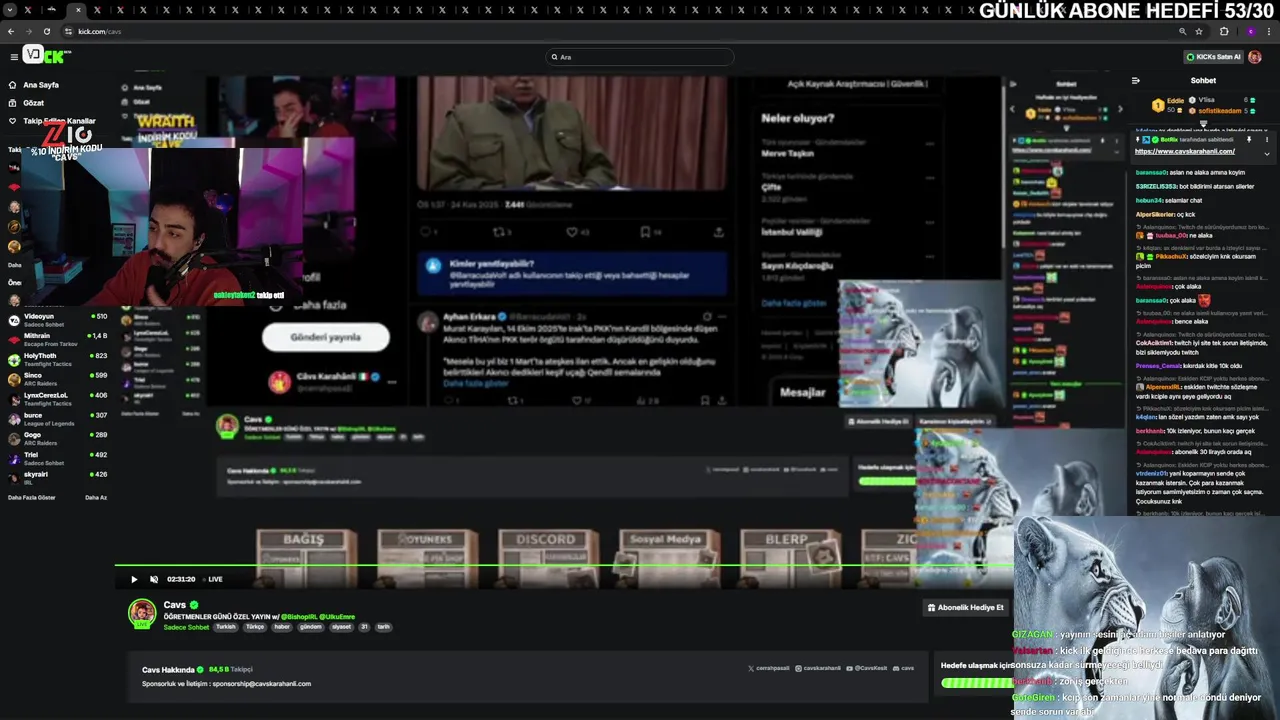The image size is (1280, 720).
Task: Select the haber stream tag
Action: 282,627
